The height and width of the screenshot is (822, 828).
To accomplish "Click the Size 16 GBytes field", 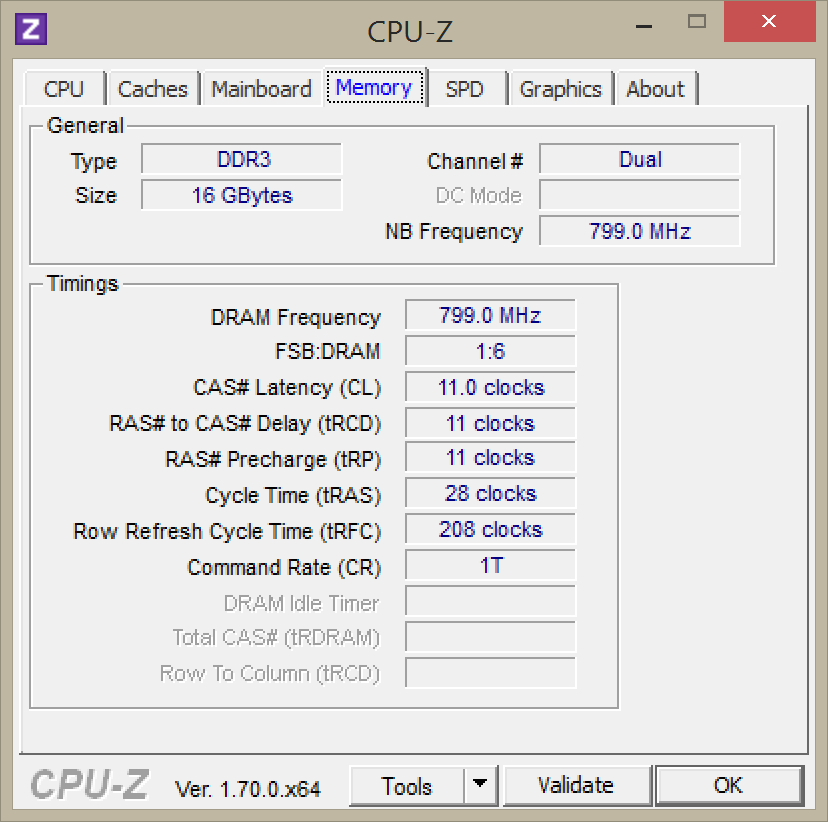I will coord(242,195).
